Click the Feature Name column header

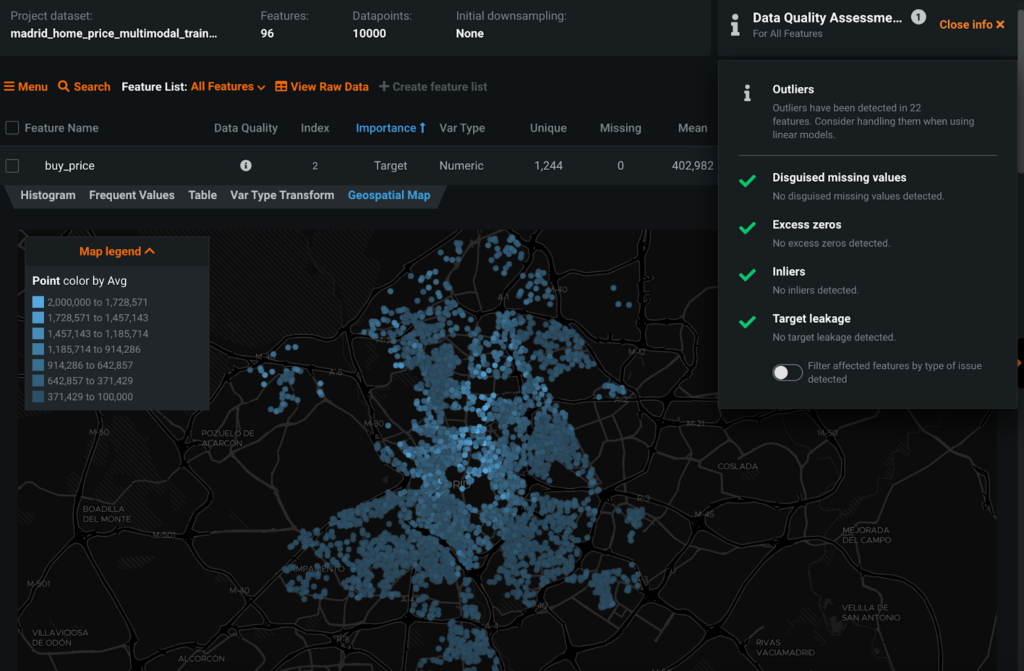61,128
